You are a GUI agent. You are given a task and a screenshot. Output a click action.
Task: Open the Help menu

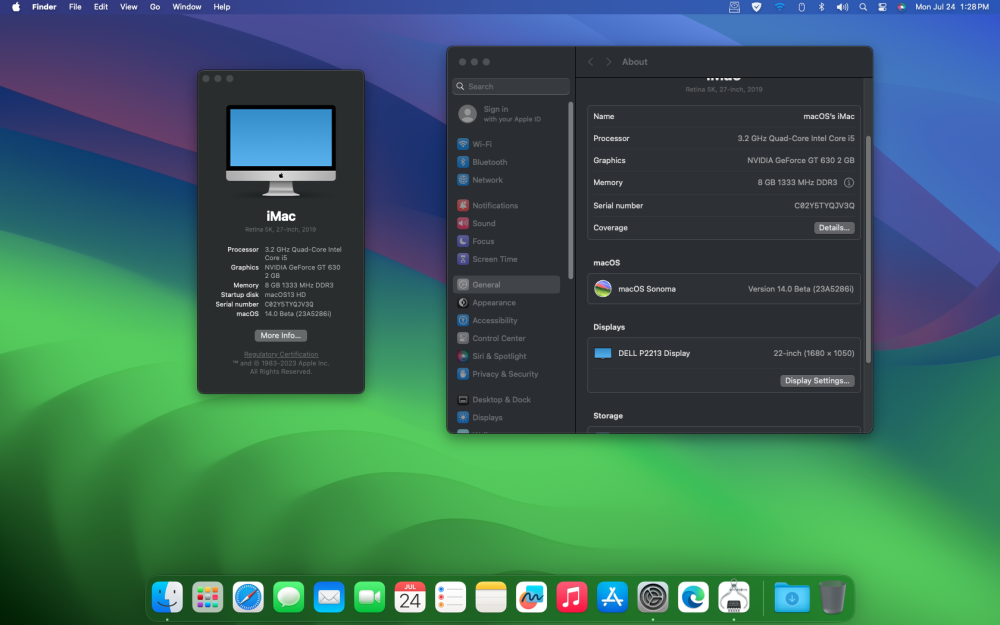click(x=222, y=7)
